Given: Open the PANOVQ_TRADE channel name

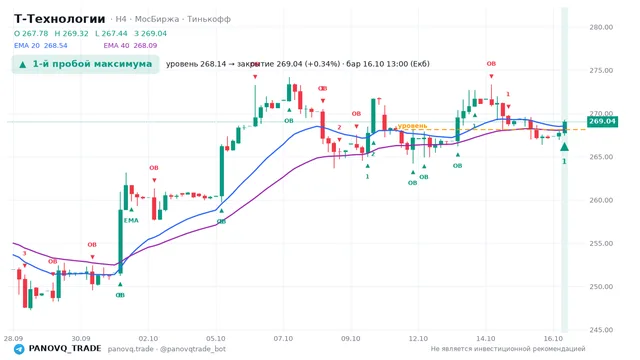Looking at the screenshot, I should click(65, 349).
